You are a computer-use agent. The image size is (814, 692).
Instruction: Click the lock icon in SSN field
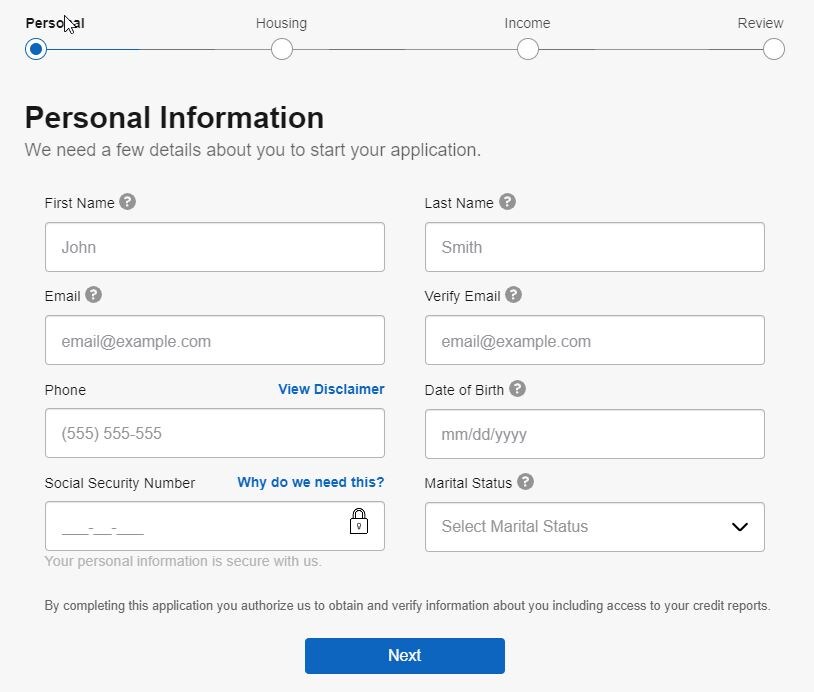coord(359,521)
